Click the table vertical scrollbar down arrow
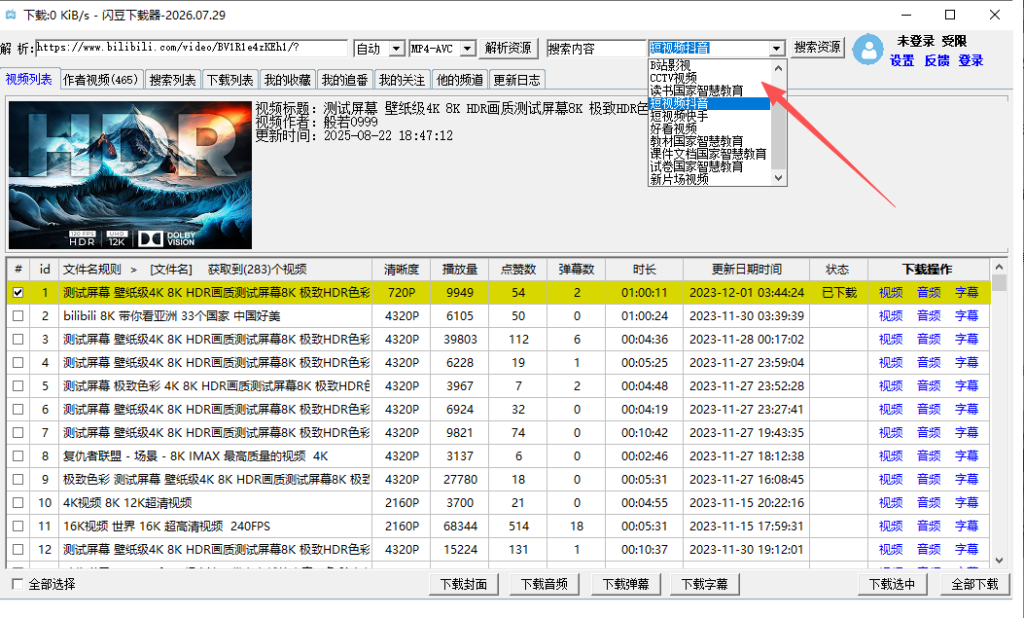 (x=999, y=560)
